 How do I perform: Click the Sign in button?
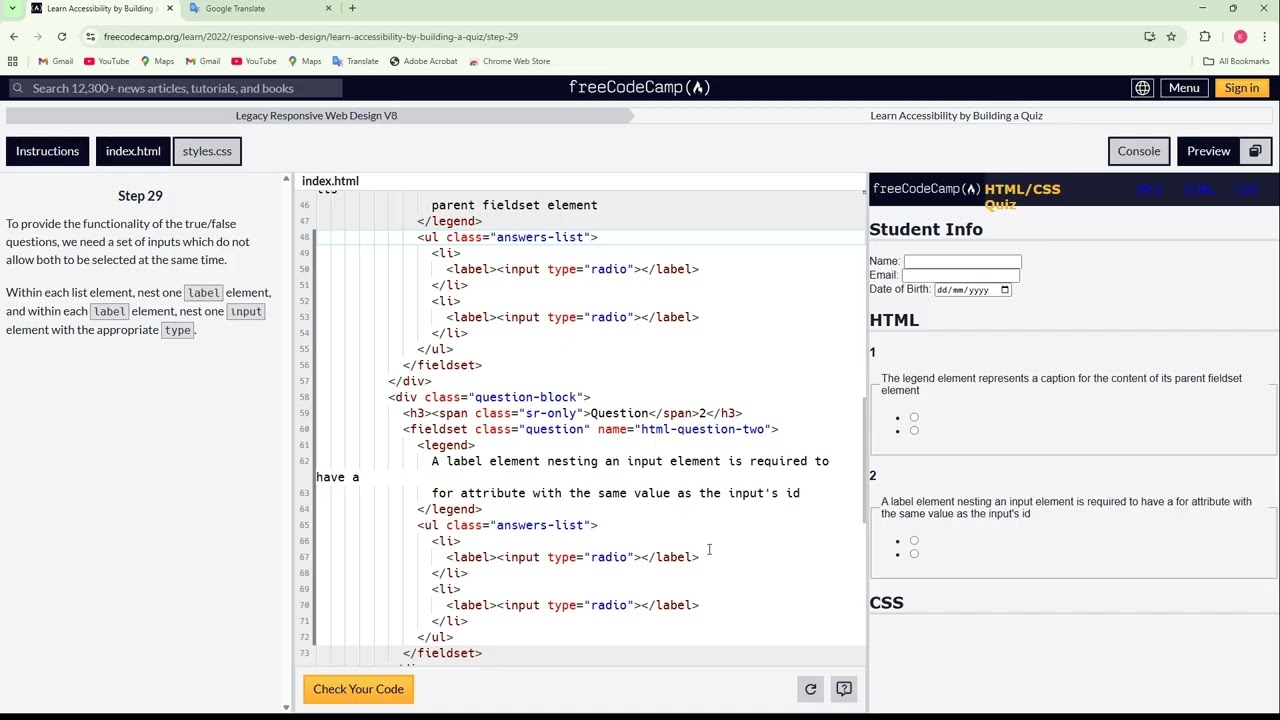pyautogui.click(x=1242, y=88)
